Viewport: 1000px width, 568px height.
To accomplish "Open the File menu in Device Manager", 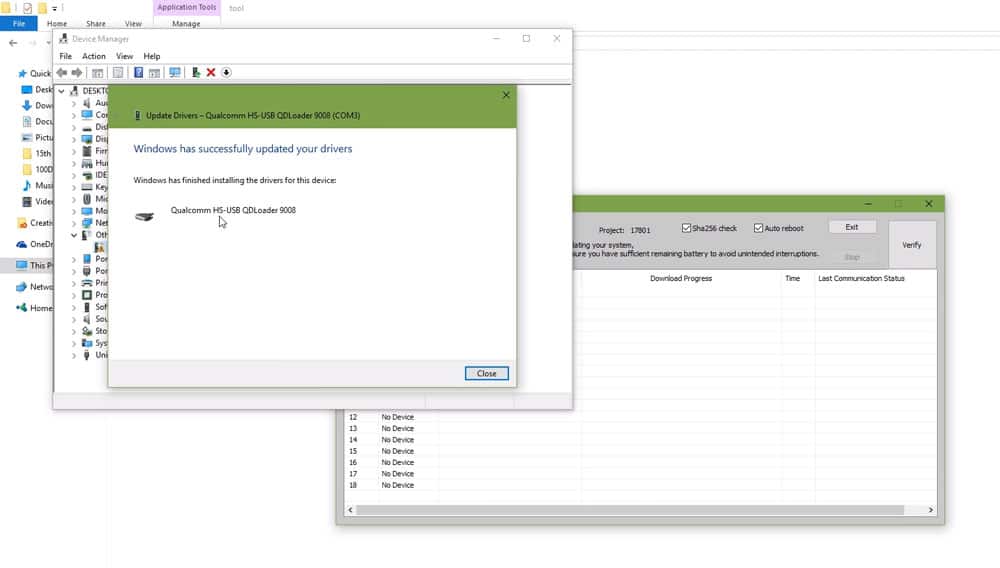I will [66, 56].
